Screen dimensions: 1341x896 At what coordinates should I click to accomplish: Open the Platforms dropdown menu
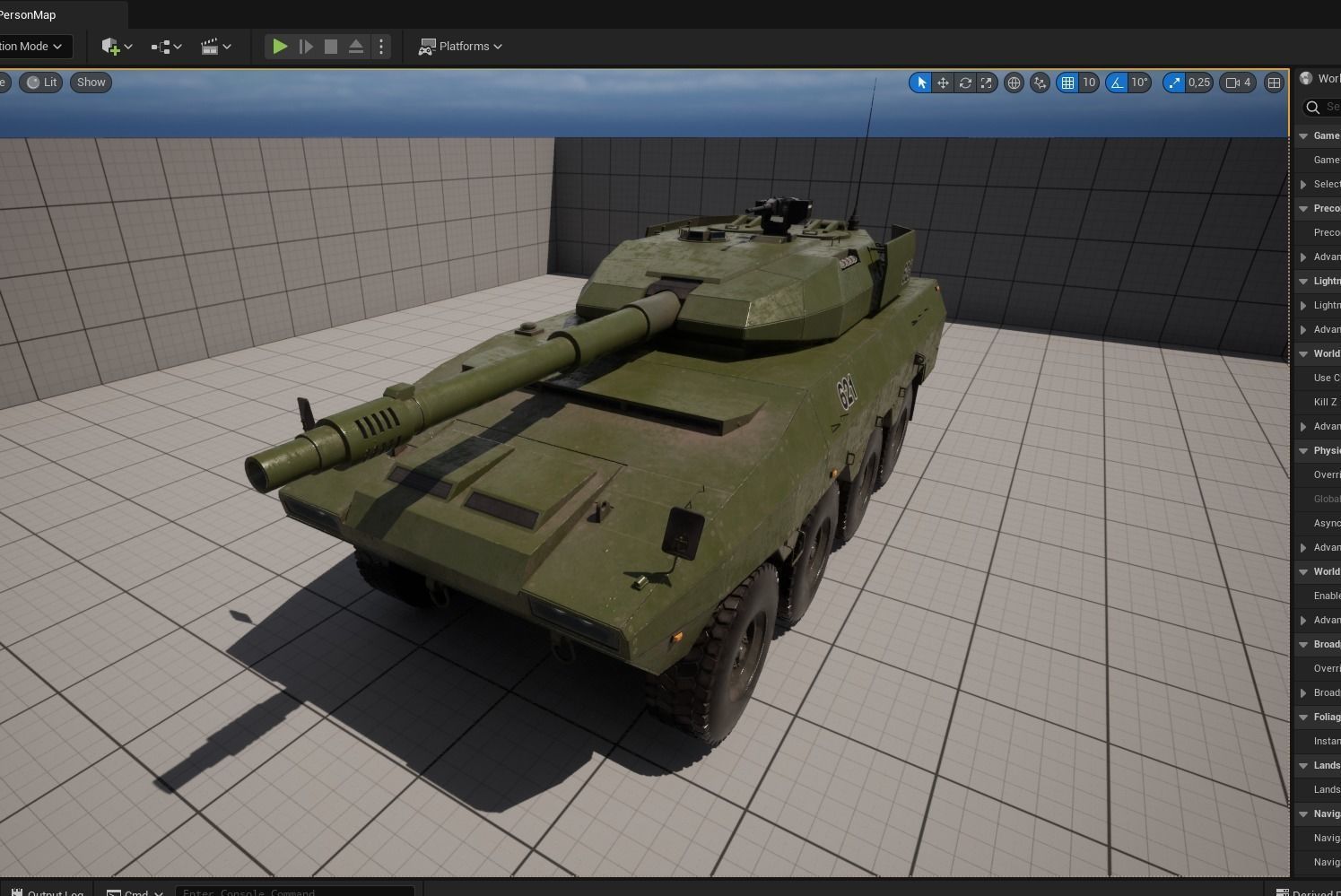[460, 46]
